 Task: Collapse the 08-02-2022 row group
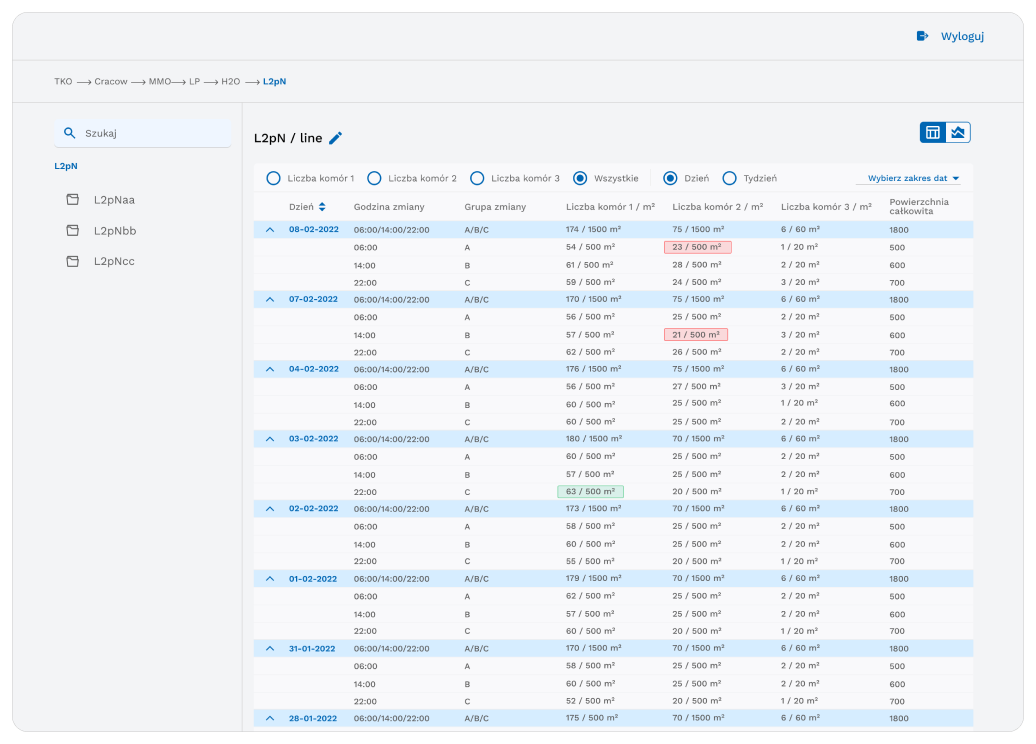point(269,229)
